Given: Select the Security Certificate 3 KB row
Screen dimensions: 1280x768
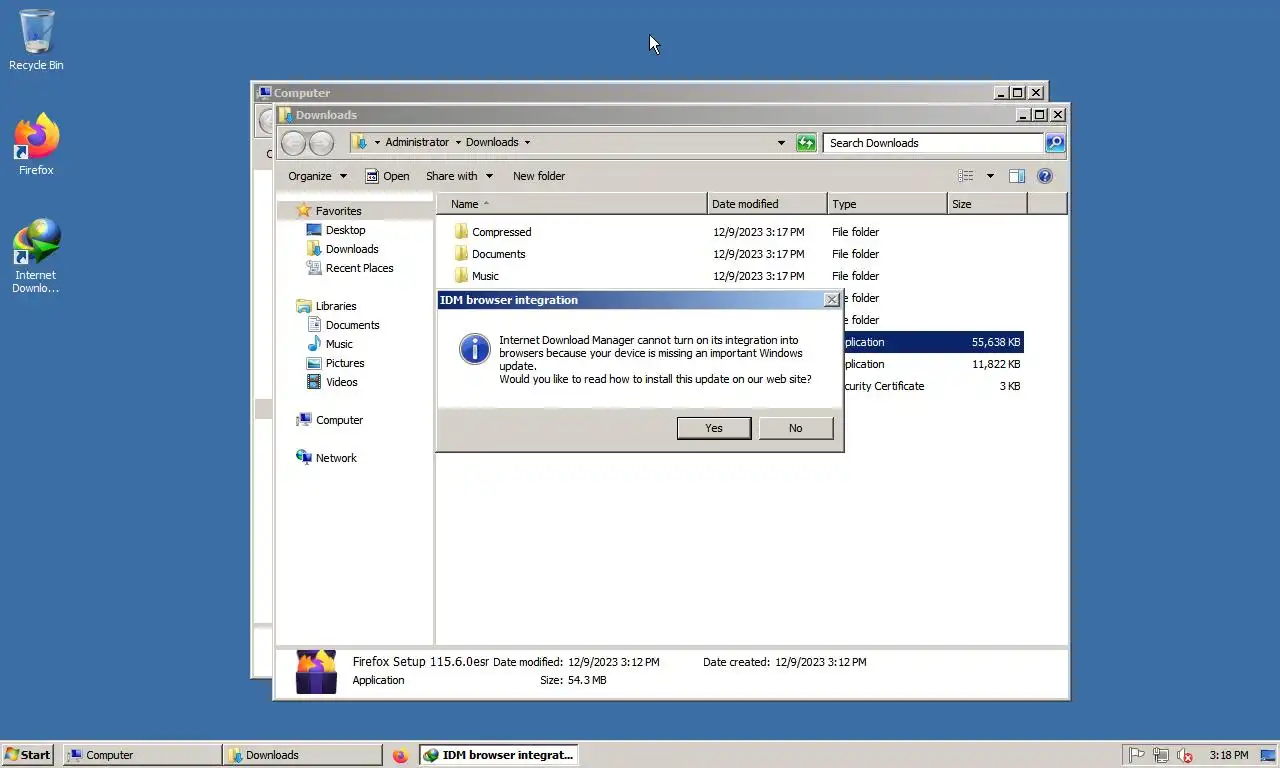Looking at the screenshot, I should [933, 386].
